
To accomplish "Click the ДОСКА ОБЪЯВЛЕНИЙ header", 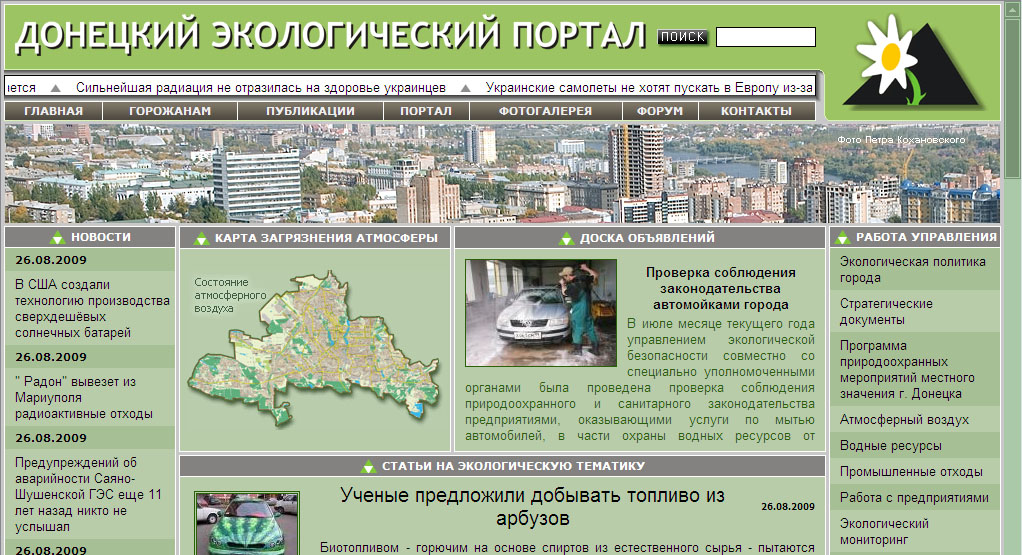I will click(x=640, y=238).
